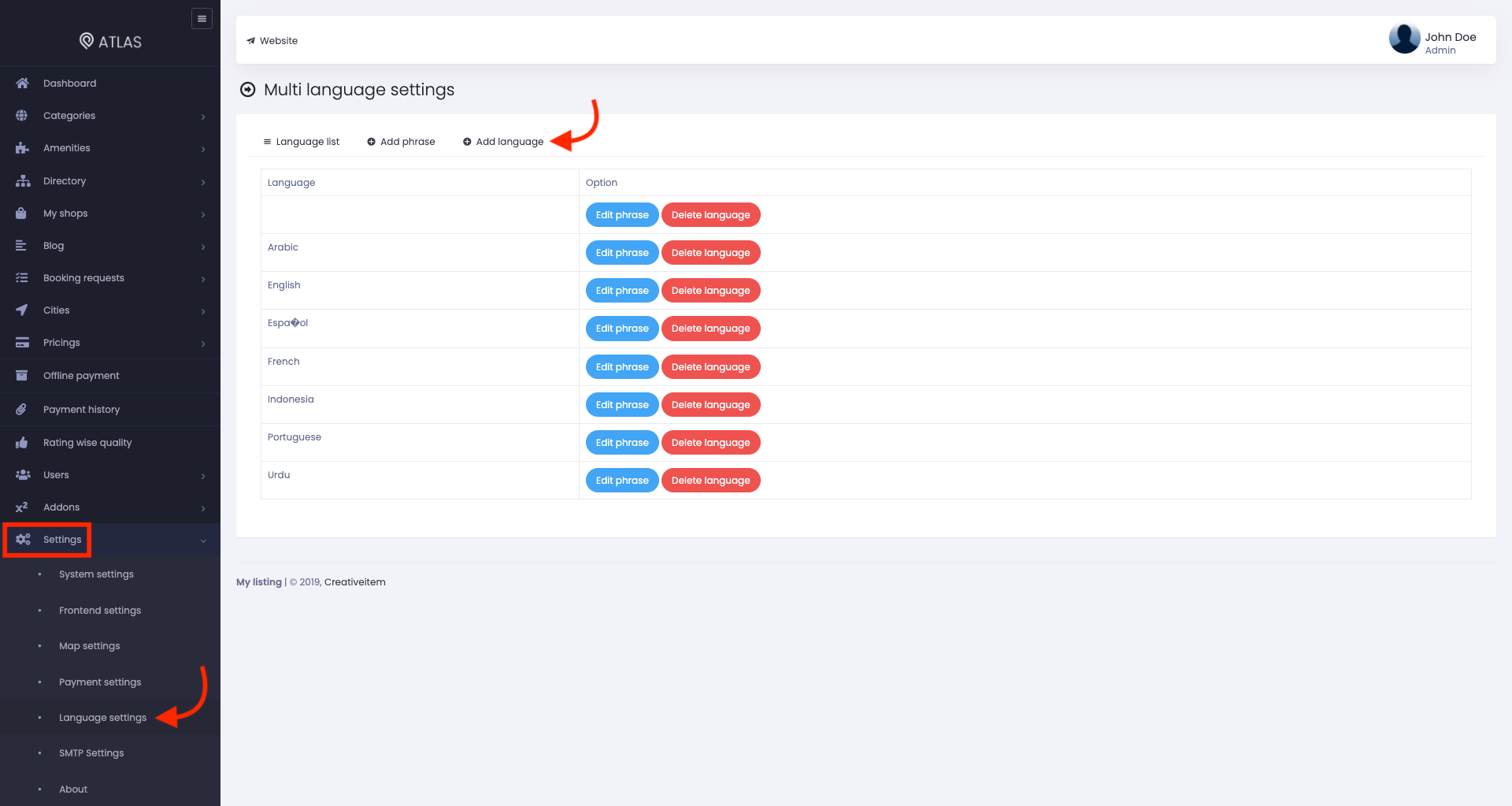
Task: Click the Rating wise quality thumbs-up icon
Action: (21, 442)
